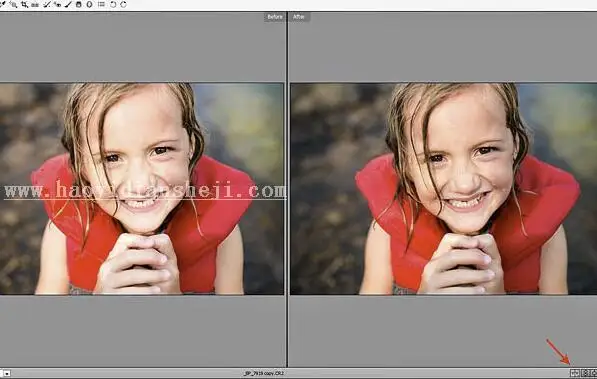This screenshot has width=597, height=379.
Task: Swap Before and After settings button
Action: point(586,373)
